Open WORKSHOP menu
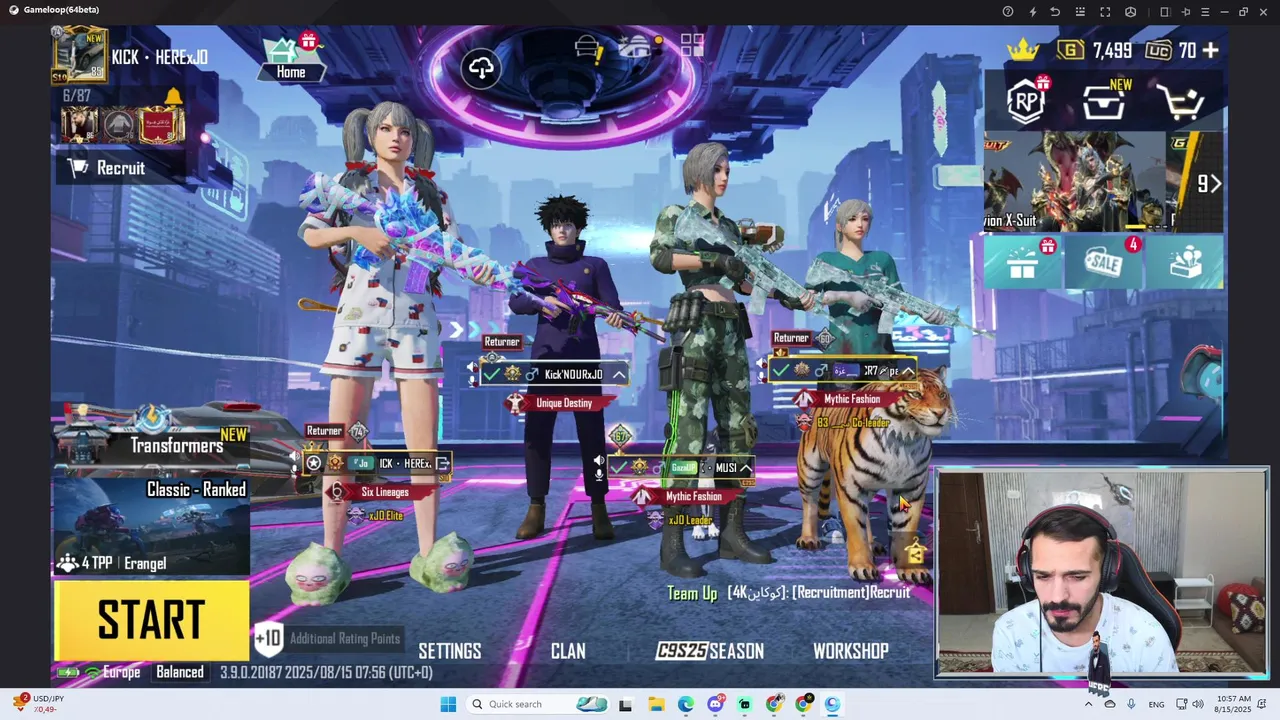1280x720 pixels. (x=851, y=651)
